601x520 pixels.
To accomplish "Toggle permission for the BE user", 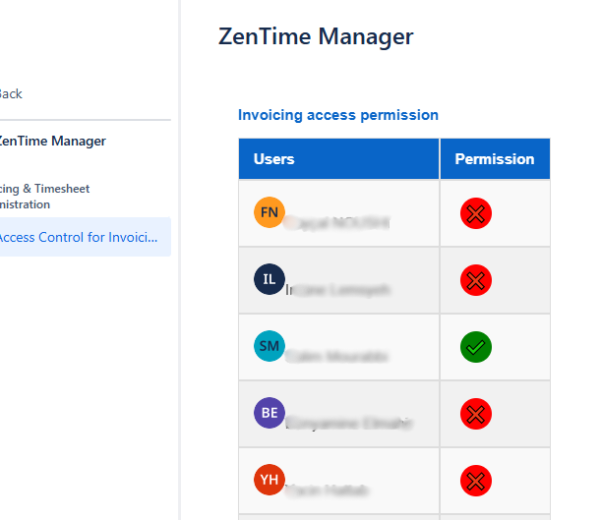I will pyautogui.click(x=476, y=414).
